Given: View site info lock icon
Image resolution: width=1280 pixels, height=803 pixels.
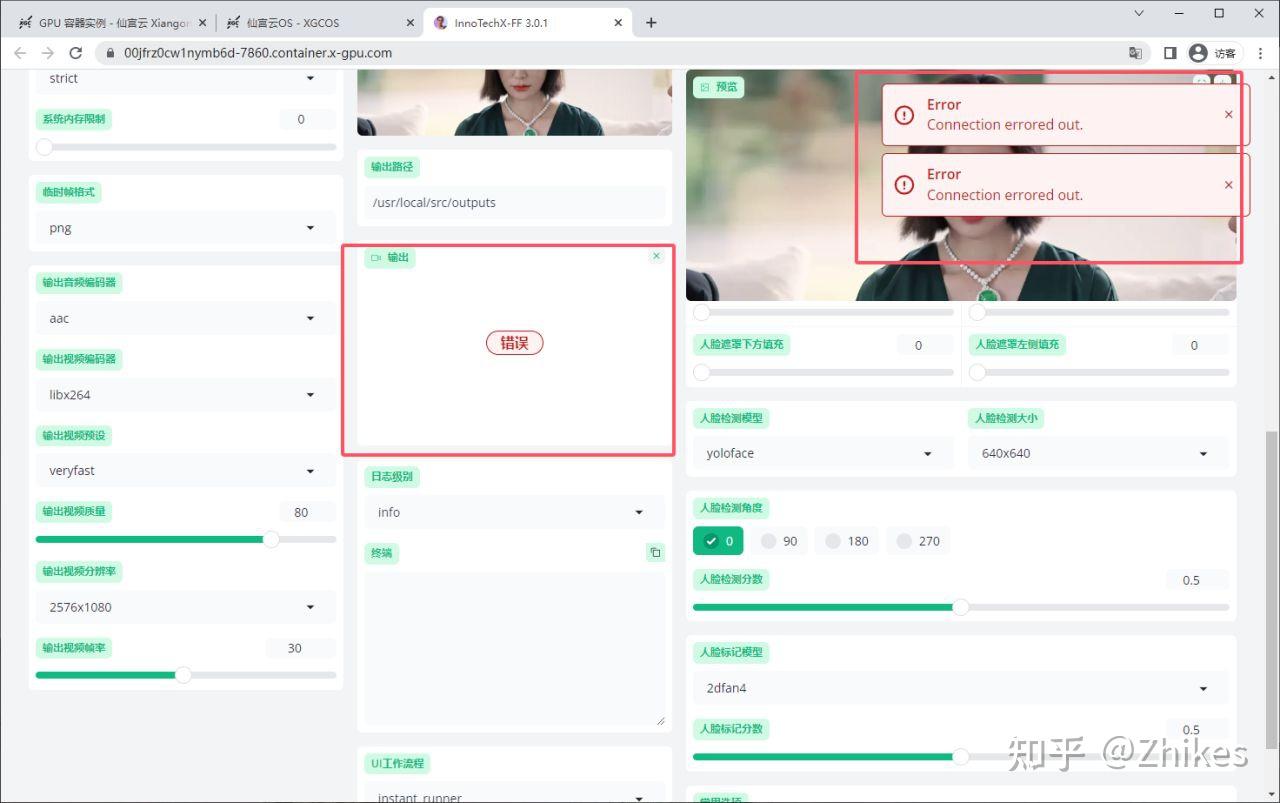Looking at the screenshot, I should (110, 53).
